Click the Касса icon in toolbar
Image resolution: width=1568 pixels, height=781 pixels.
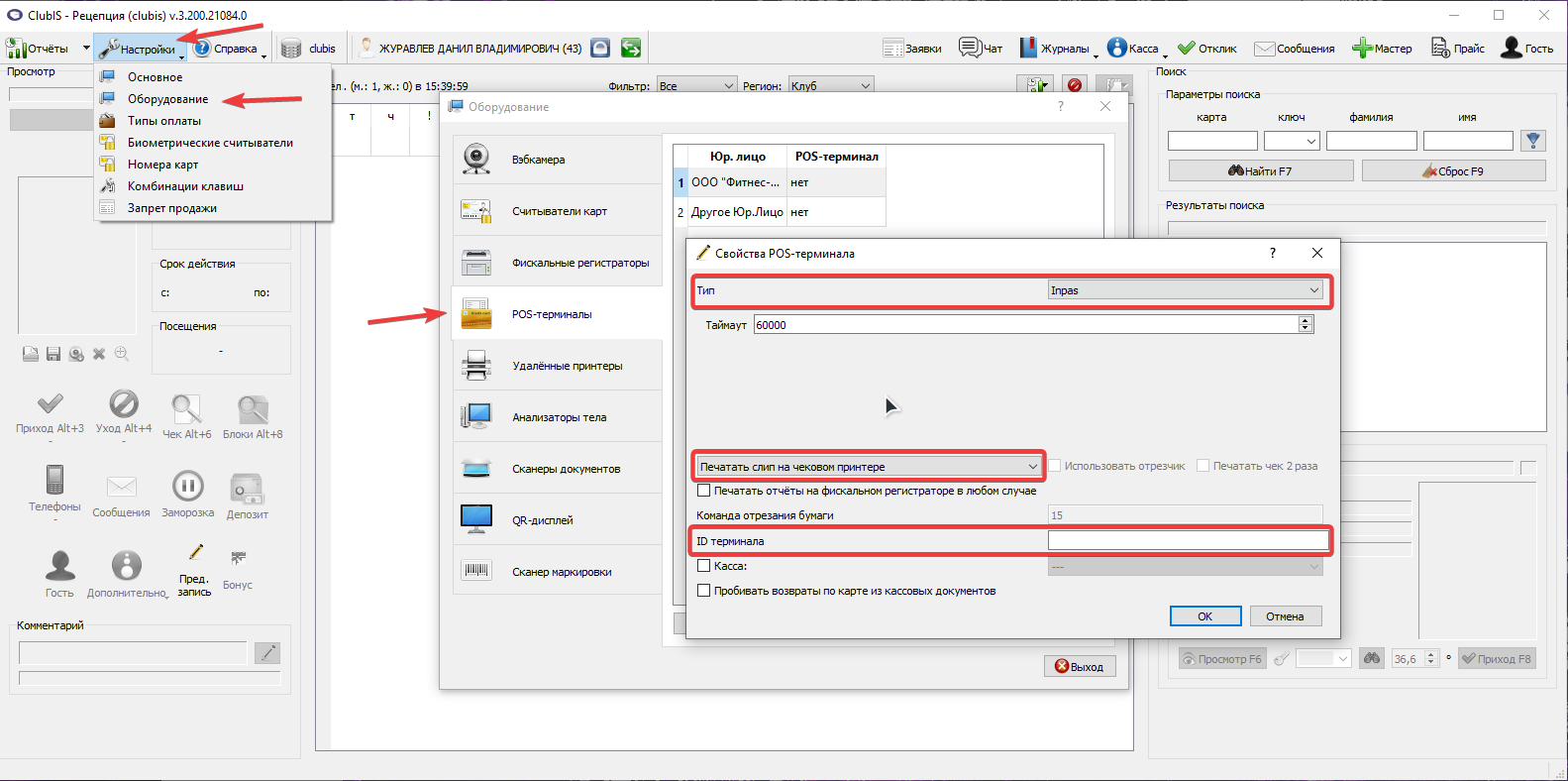(1117, 48)
